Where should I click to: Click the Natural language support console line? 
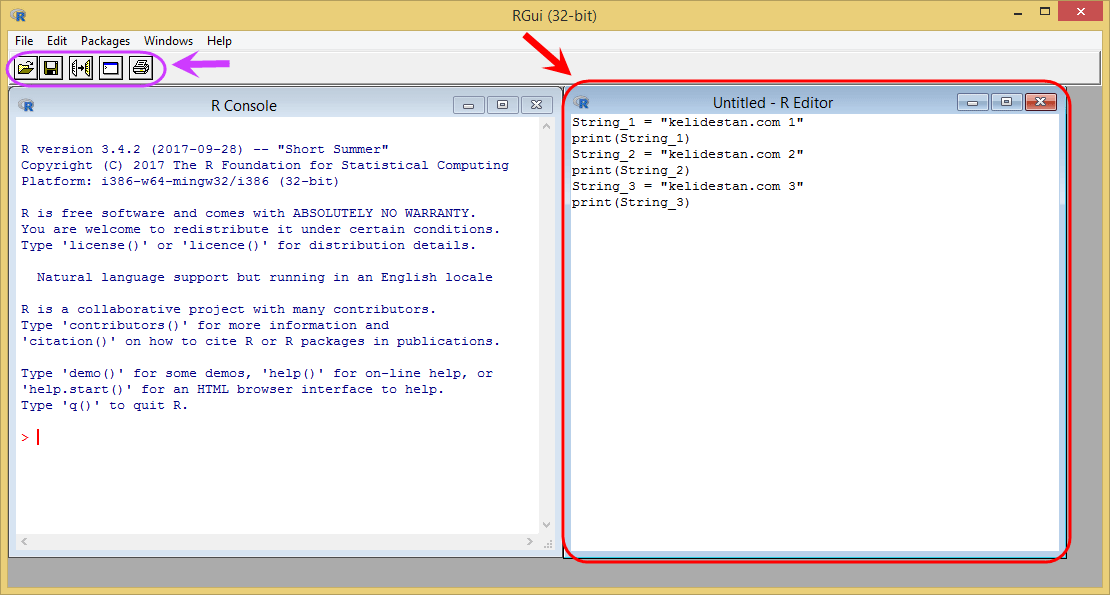[265, 277]
